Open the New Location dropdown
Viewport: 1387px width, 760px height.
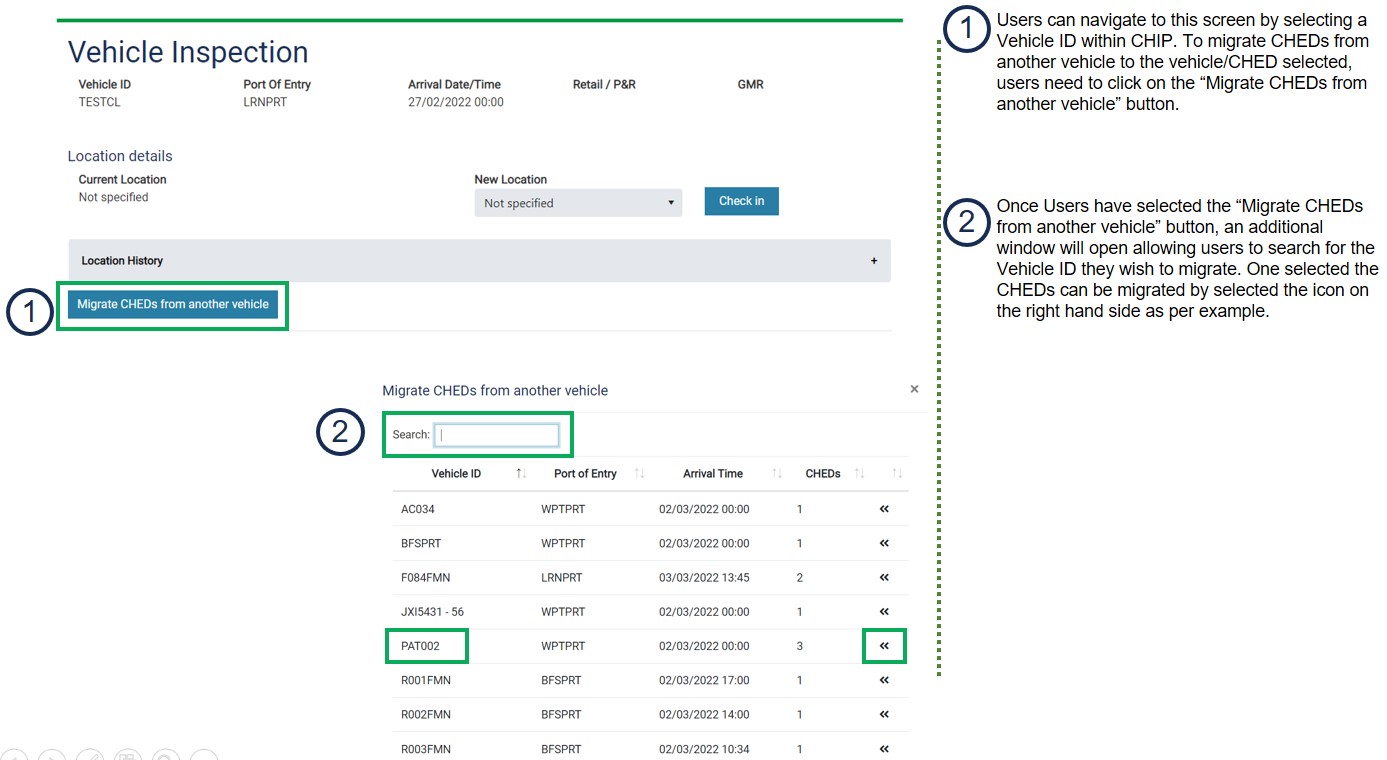(x=578, y=203)
